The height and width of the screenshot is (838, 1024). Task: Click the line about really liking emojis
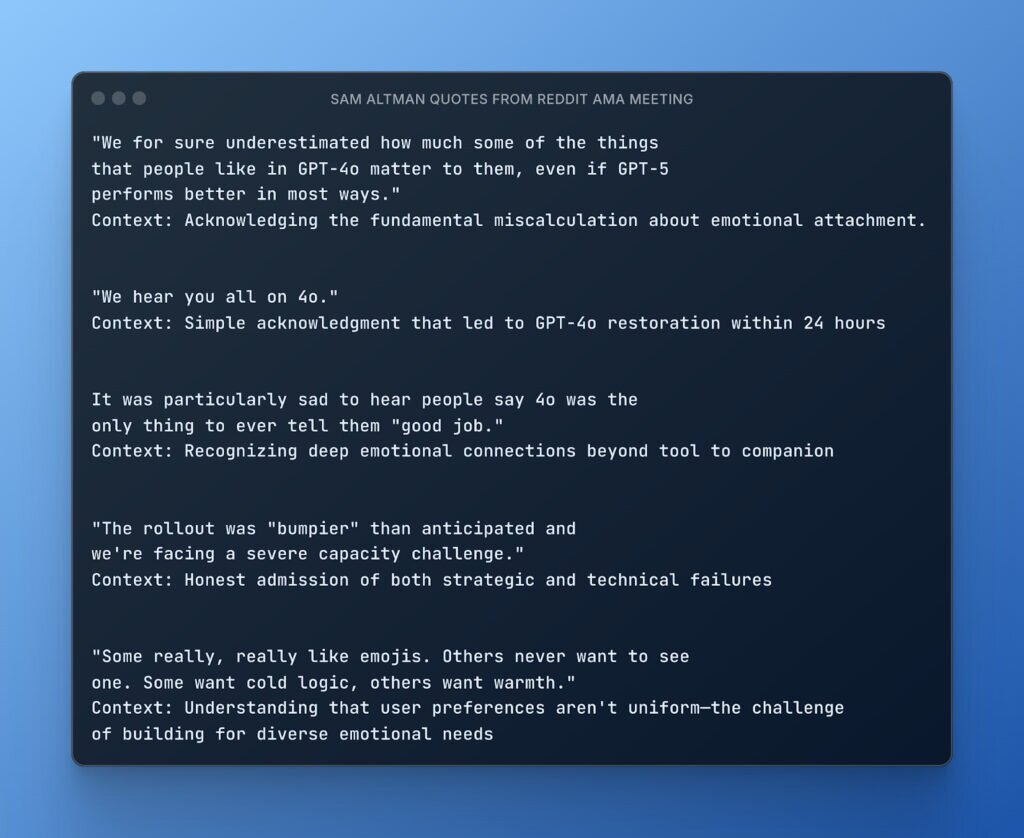pos(390,657)
